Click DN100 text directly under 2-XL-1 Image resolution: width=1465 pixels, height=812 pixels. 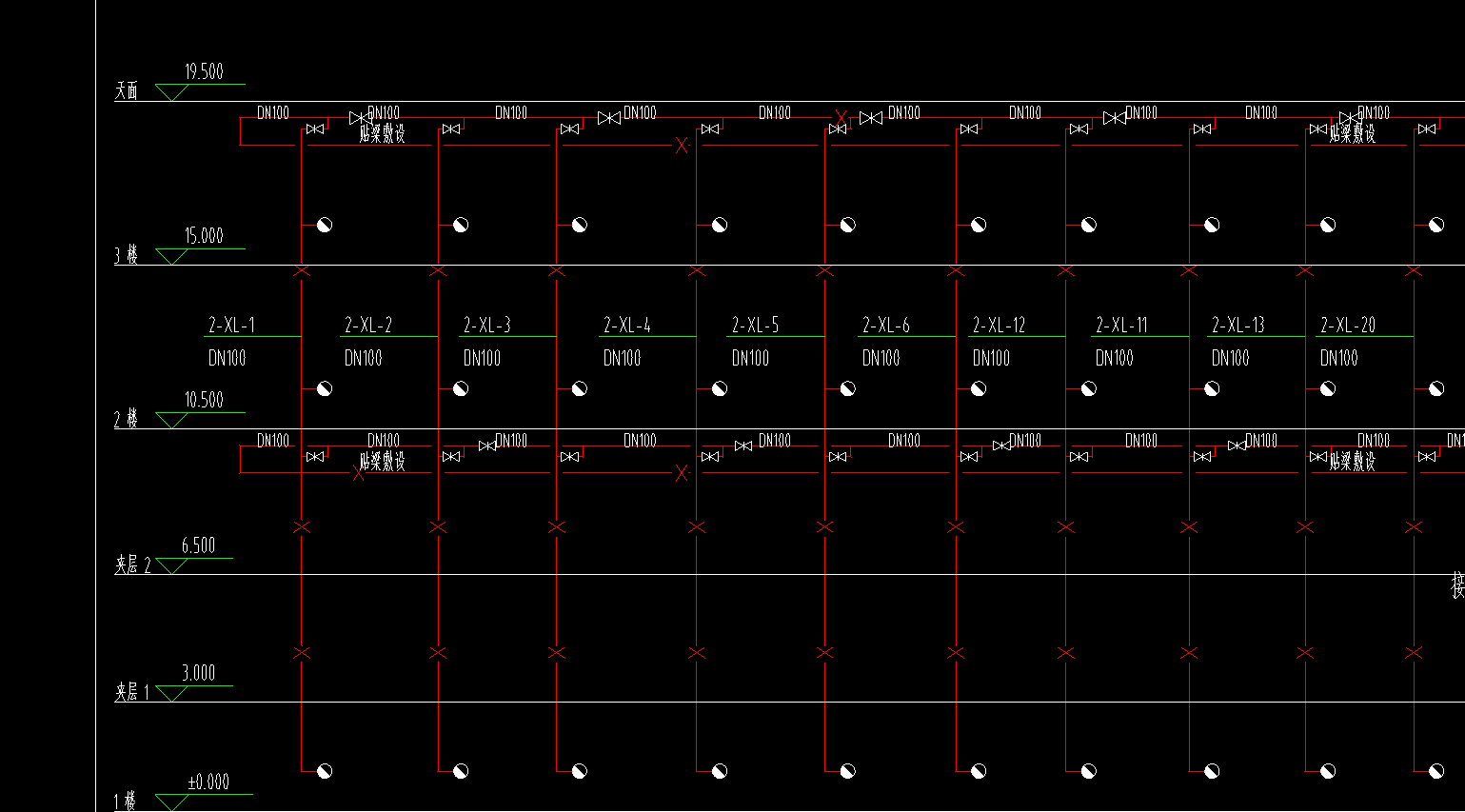[228, 358]
